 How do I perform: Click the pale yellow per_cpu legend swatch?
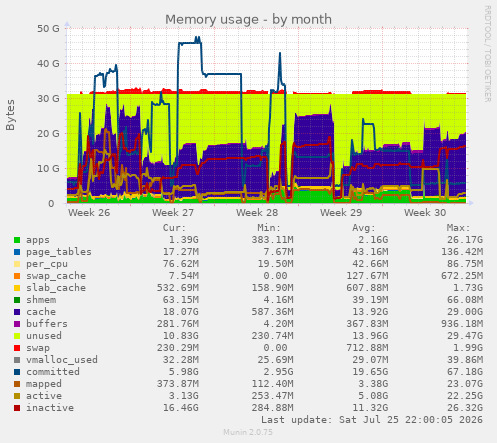(17, 264)
